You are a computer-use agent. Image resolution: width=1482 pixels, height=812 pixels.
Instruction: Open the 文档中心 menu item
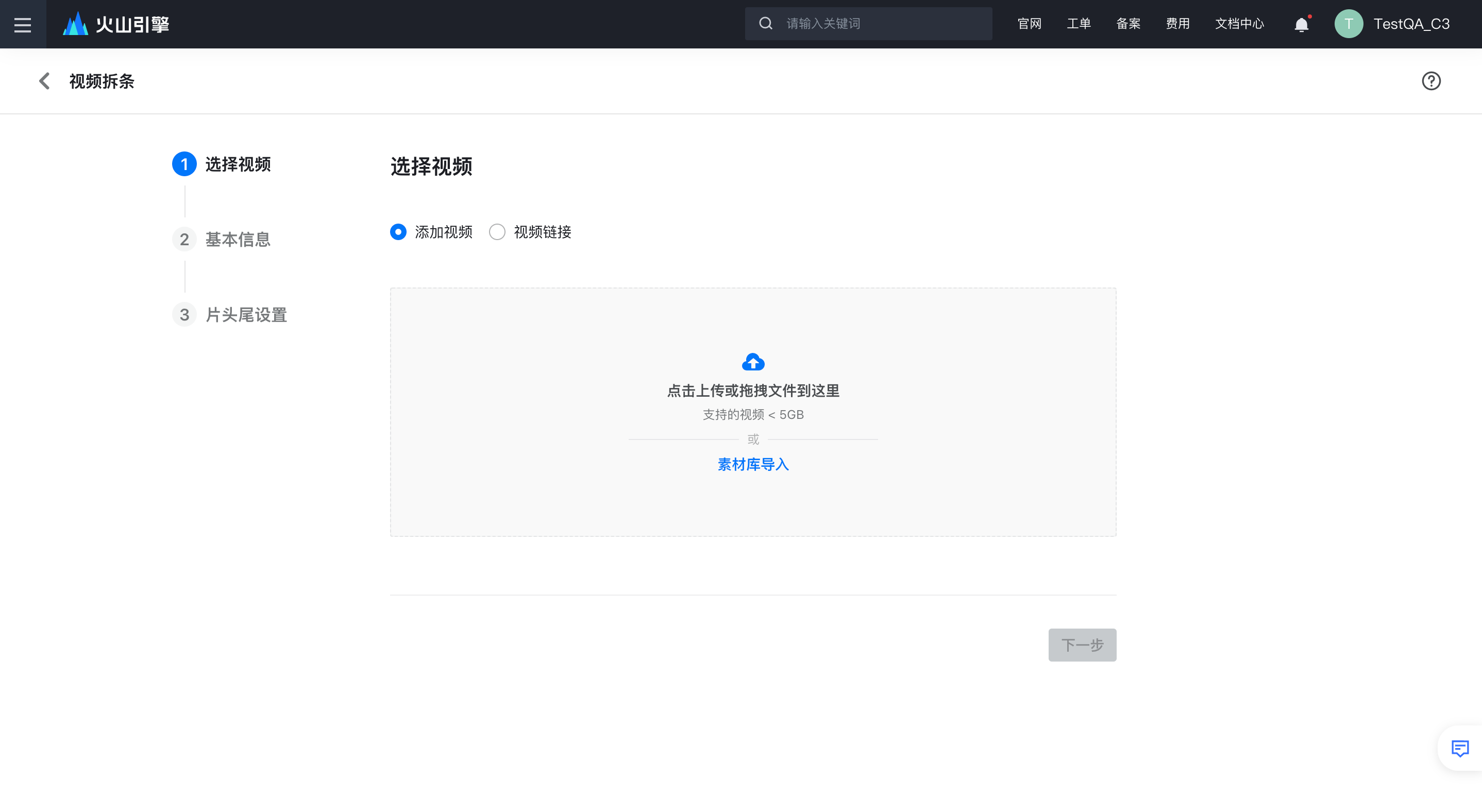pyautogui.click(x=1239, y=24)
